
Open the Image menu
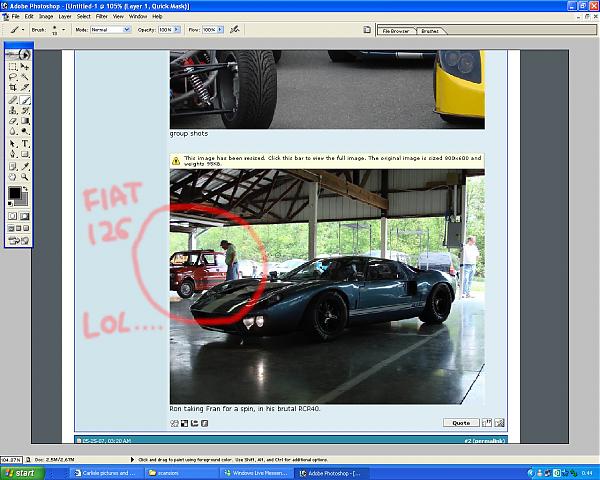click(x=46, y=16)
